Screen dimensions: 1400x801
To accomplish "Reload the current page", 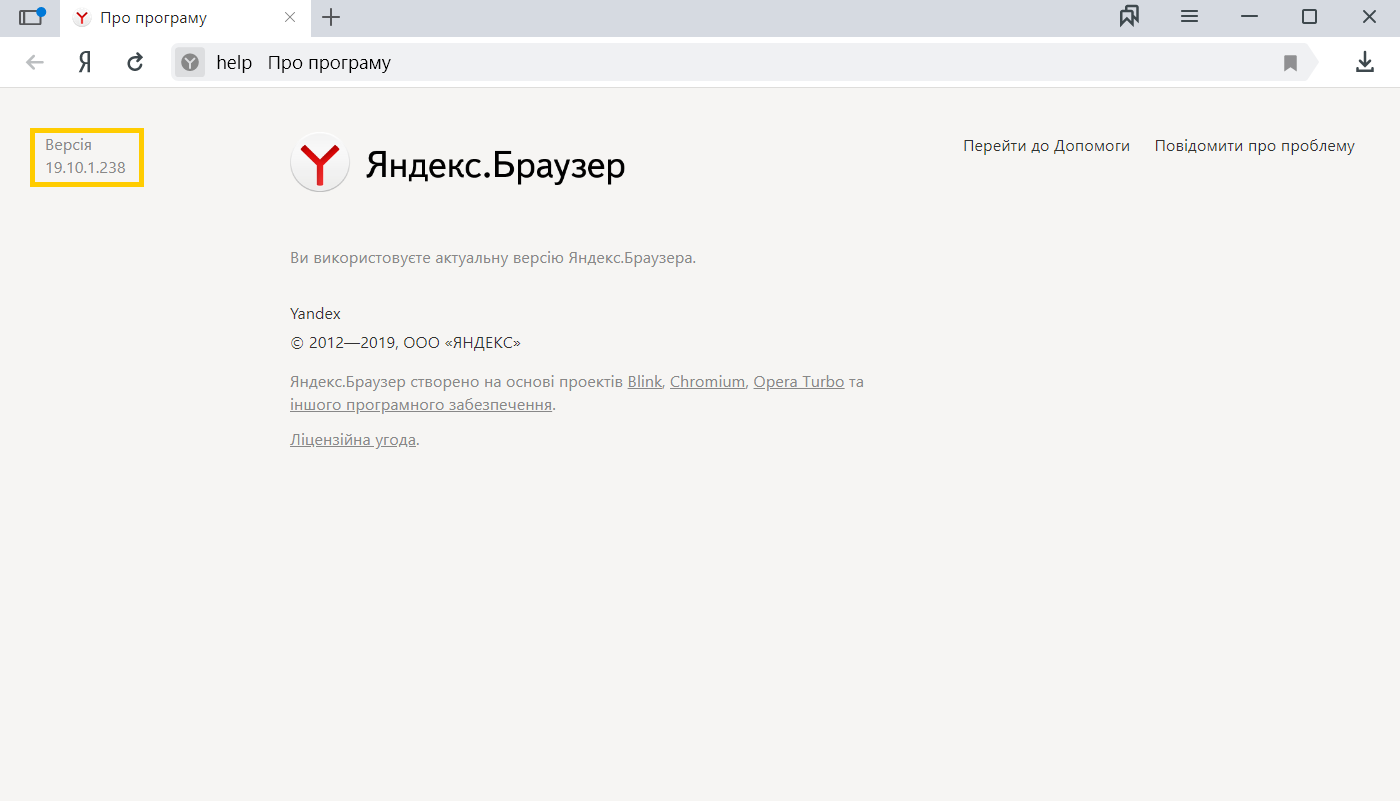I will pyautogui.click(x=135, y=63).
